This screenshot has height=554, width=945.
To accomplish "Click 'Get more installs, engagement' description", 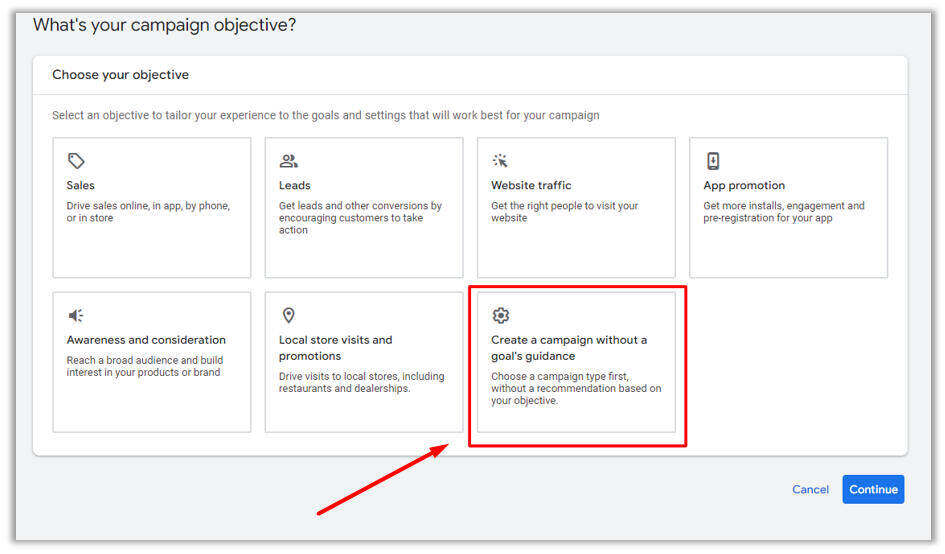I will pos(783,212).
